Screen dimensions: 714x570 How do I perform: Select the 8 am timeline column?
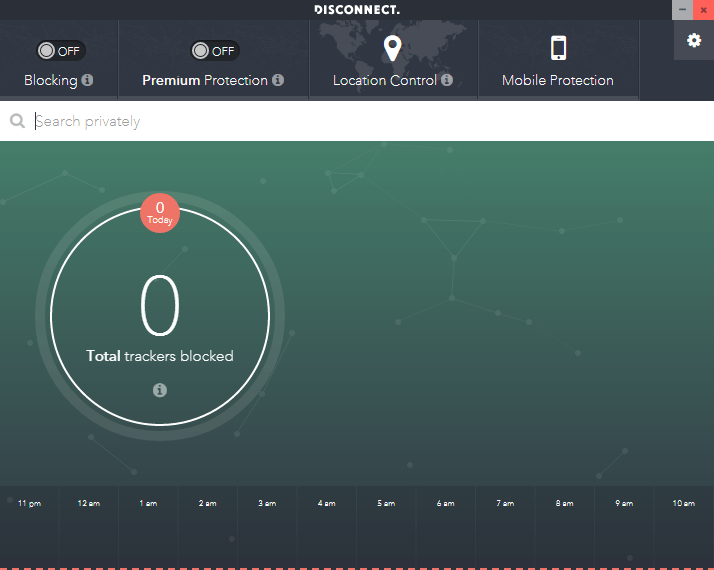pyautogui.click(x=565, y=527)
